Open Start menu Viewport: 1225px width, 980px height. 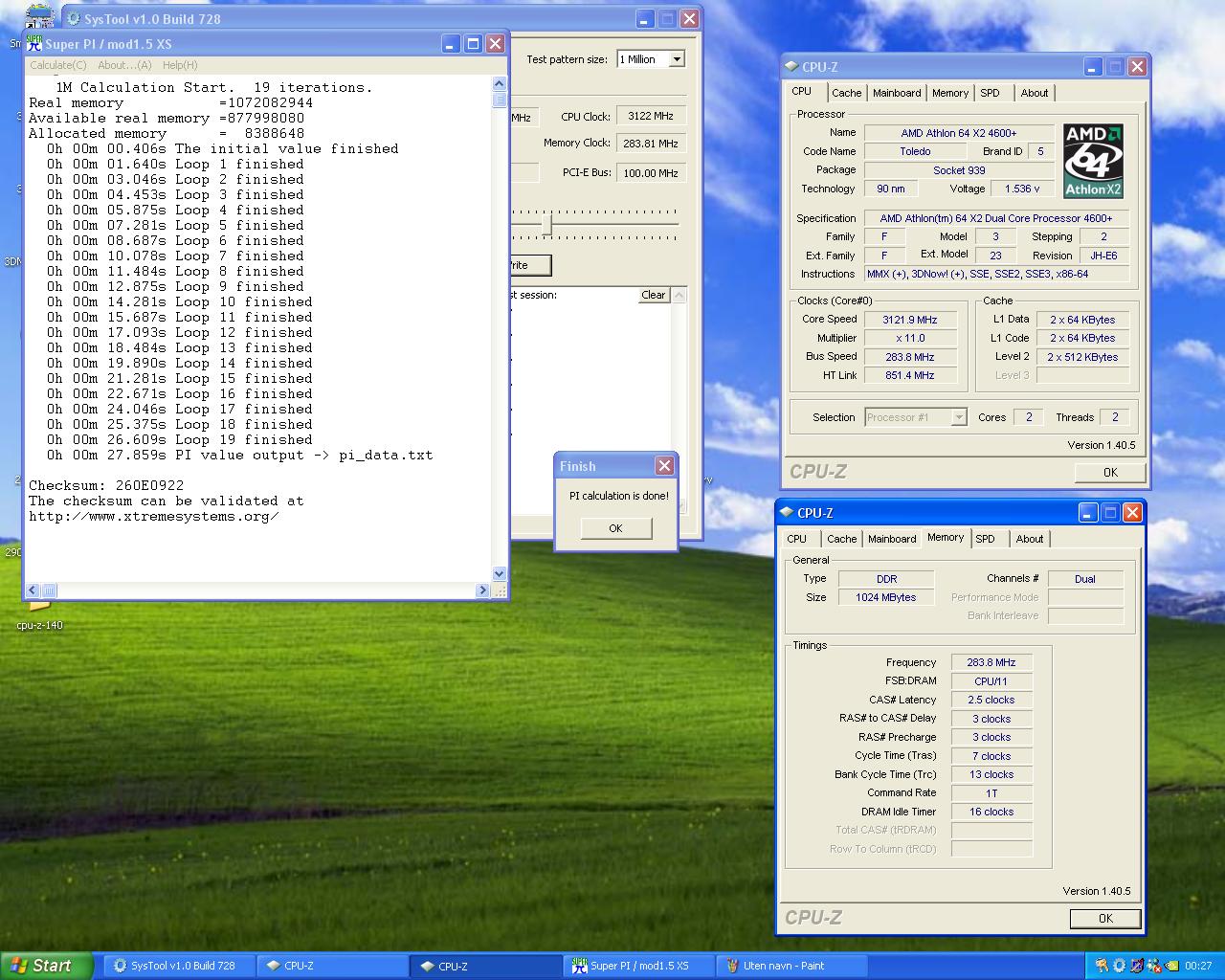47,966
